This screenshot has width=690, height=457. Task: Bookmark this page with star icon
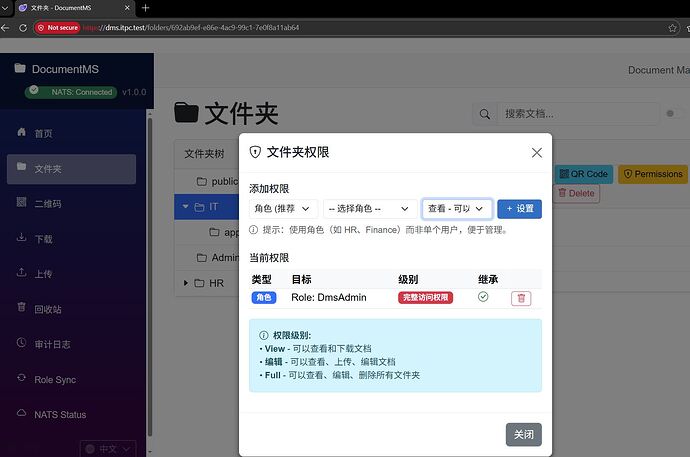click(x=672, y=28)
